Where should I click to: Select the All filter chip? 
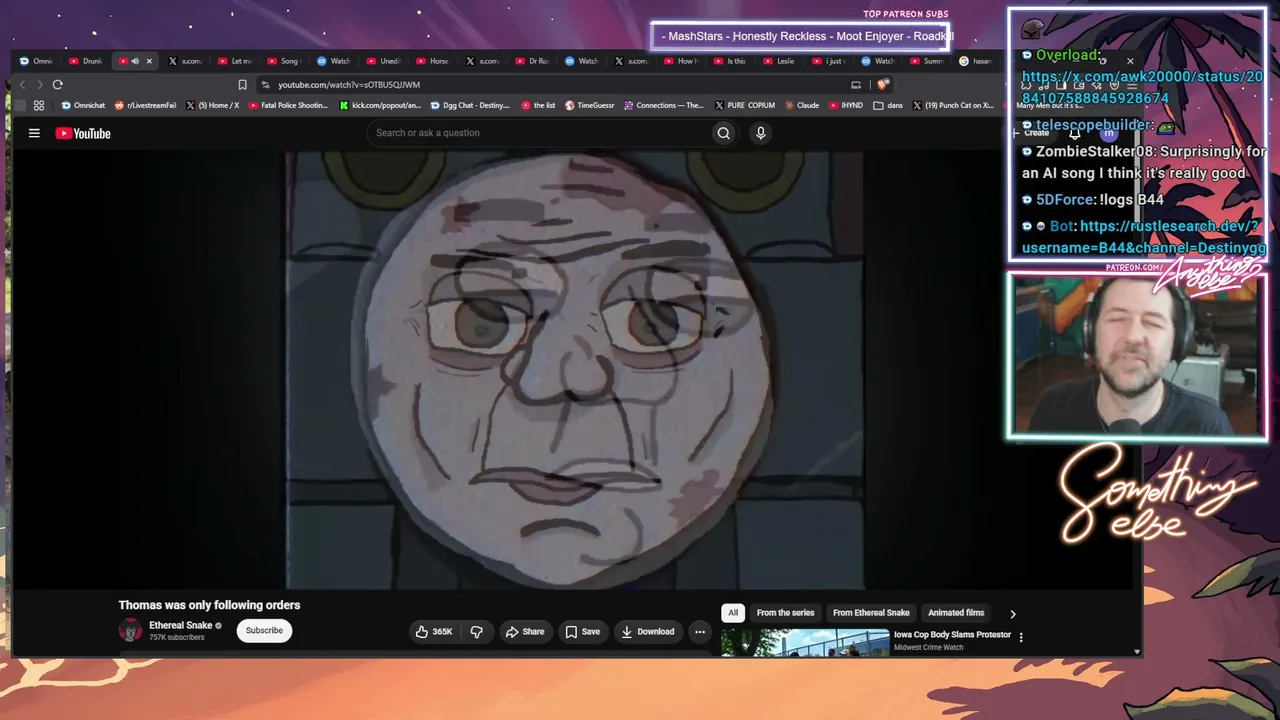pos(733,613)
